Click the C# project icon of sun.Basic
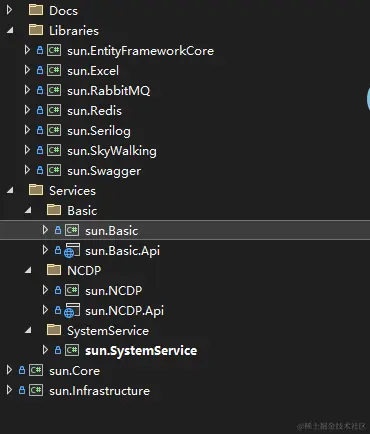This screenshot has height=434, width=370. click(x=72, y=230)
